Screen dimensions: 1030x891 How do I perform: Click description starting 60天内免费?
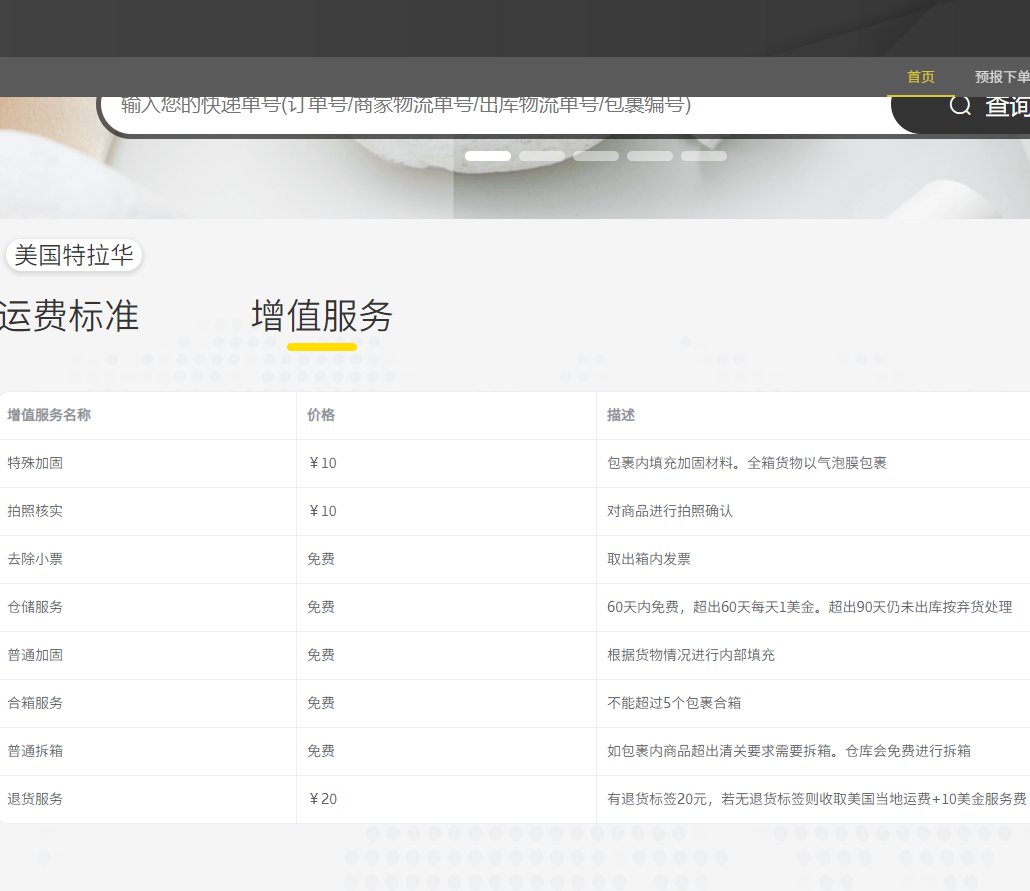coord(809,606)
